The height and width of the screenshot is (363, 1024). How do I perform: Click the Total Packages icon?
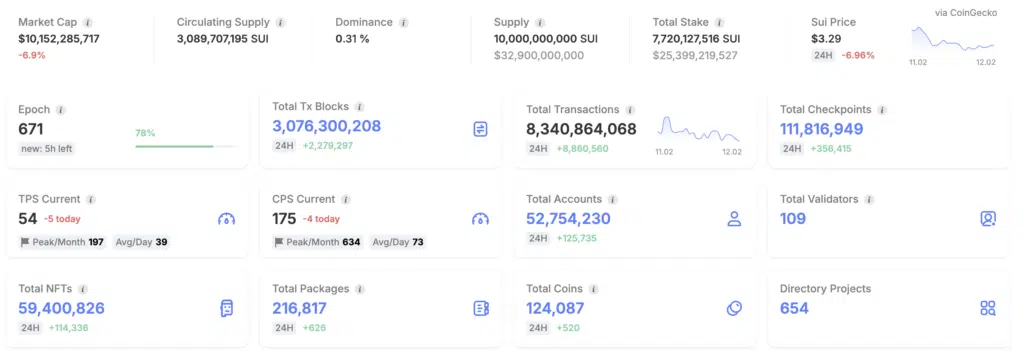(481, 308)
